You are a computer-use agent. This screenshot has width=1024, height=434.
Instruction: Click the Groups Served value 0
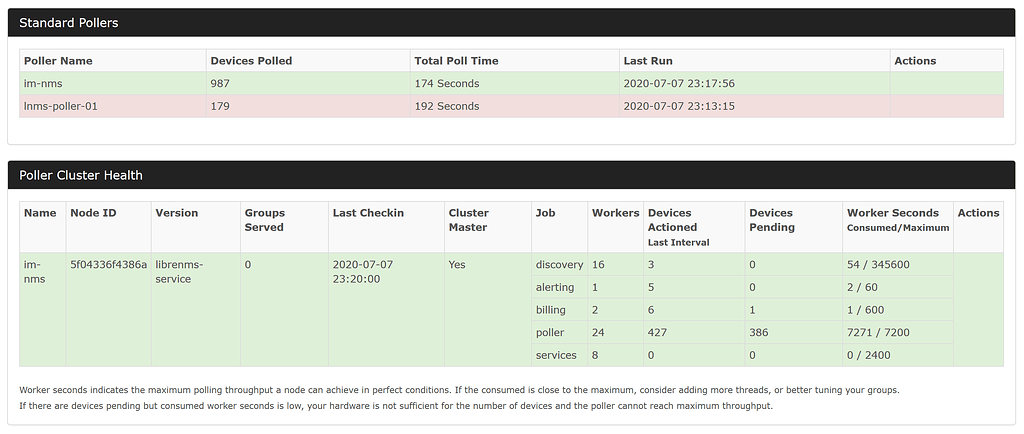pos(248,265)
